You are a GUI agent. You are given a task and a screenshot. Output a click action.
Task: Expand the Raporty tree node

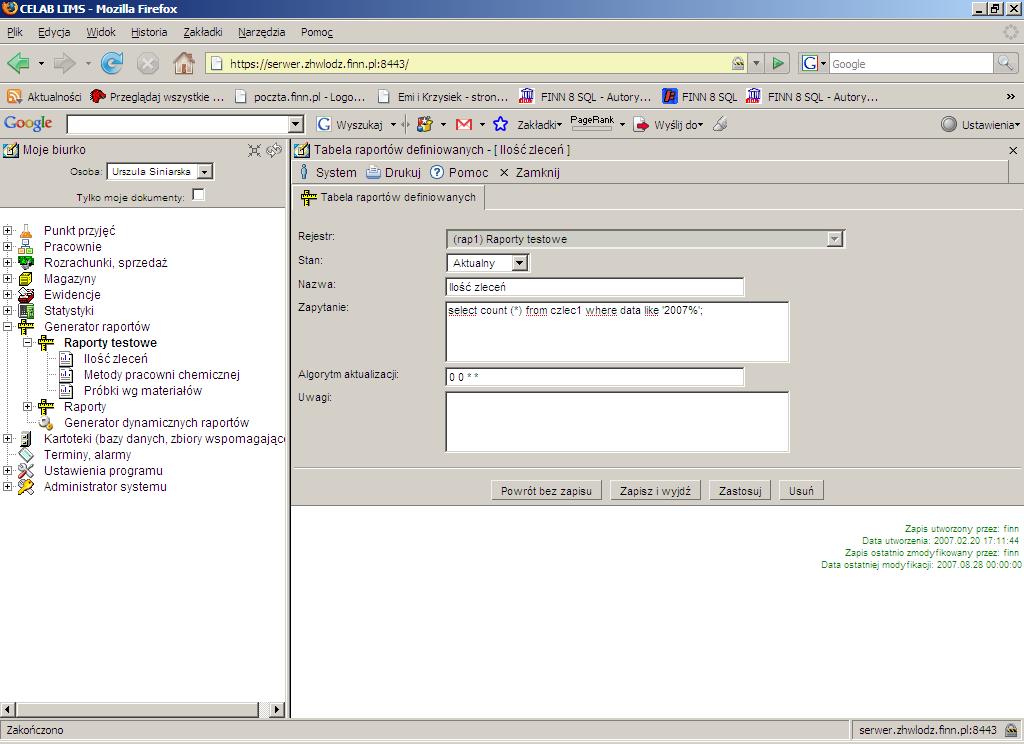point(27,406)
